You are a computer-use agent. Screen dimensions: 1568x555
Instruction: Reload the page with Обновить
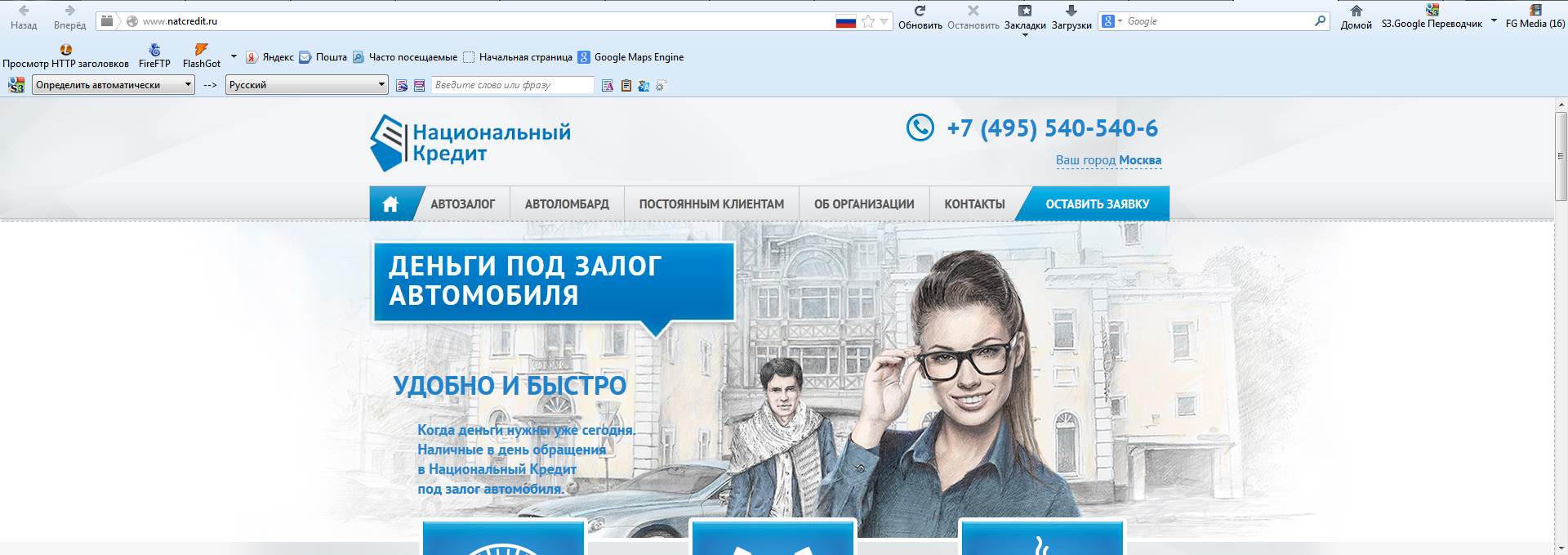[920, 17]
